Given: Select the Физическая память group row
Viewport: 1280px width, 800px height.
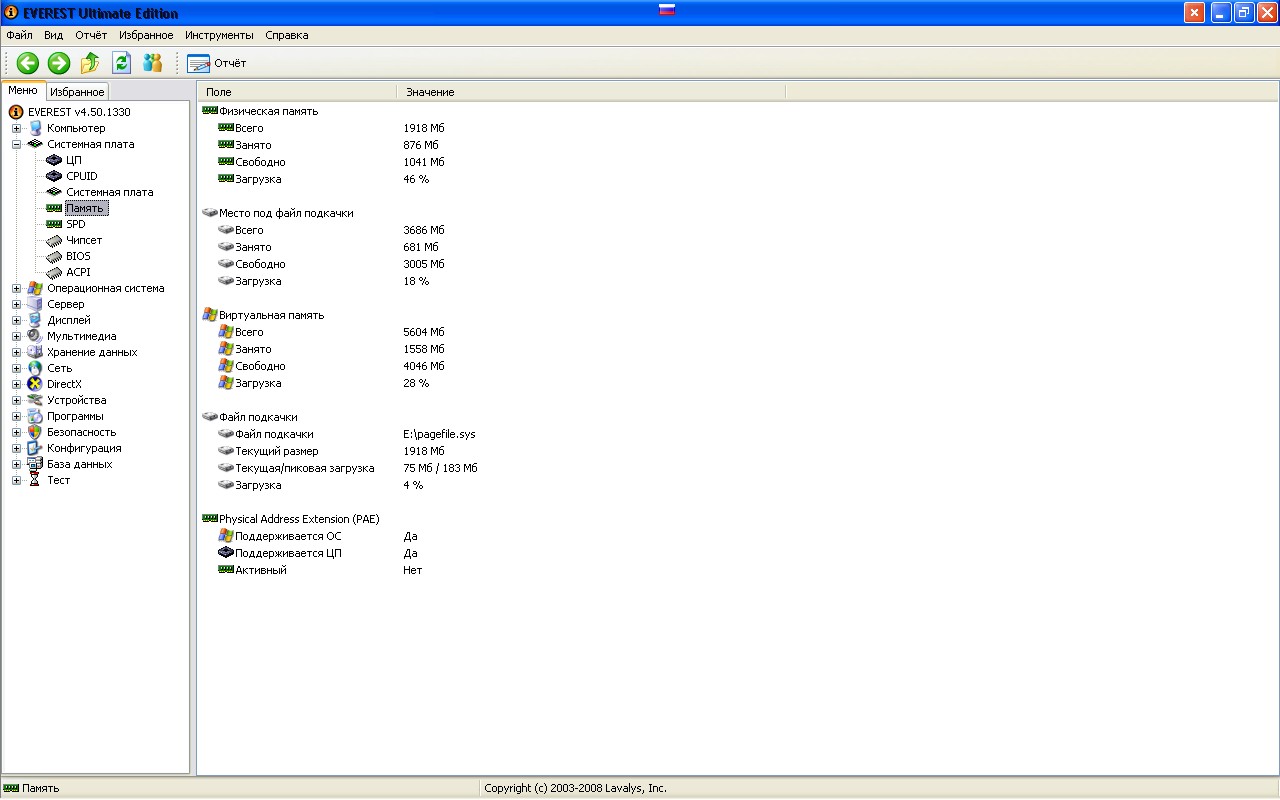Looking at the screenshot, I should (260, 111).
